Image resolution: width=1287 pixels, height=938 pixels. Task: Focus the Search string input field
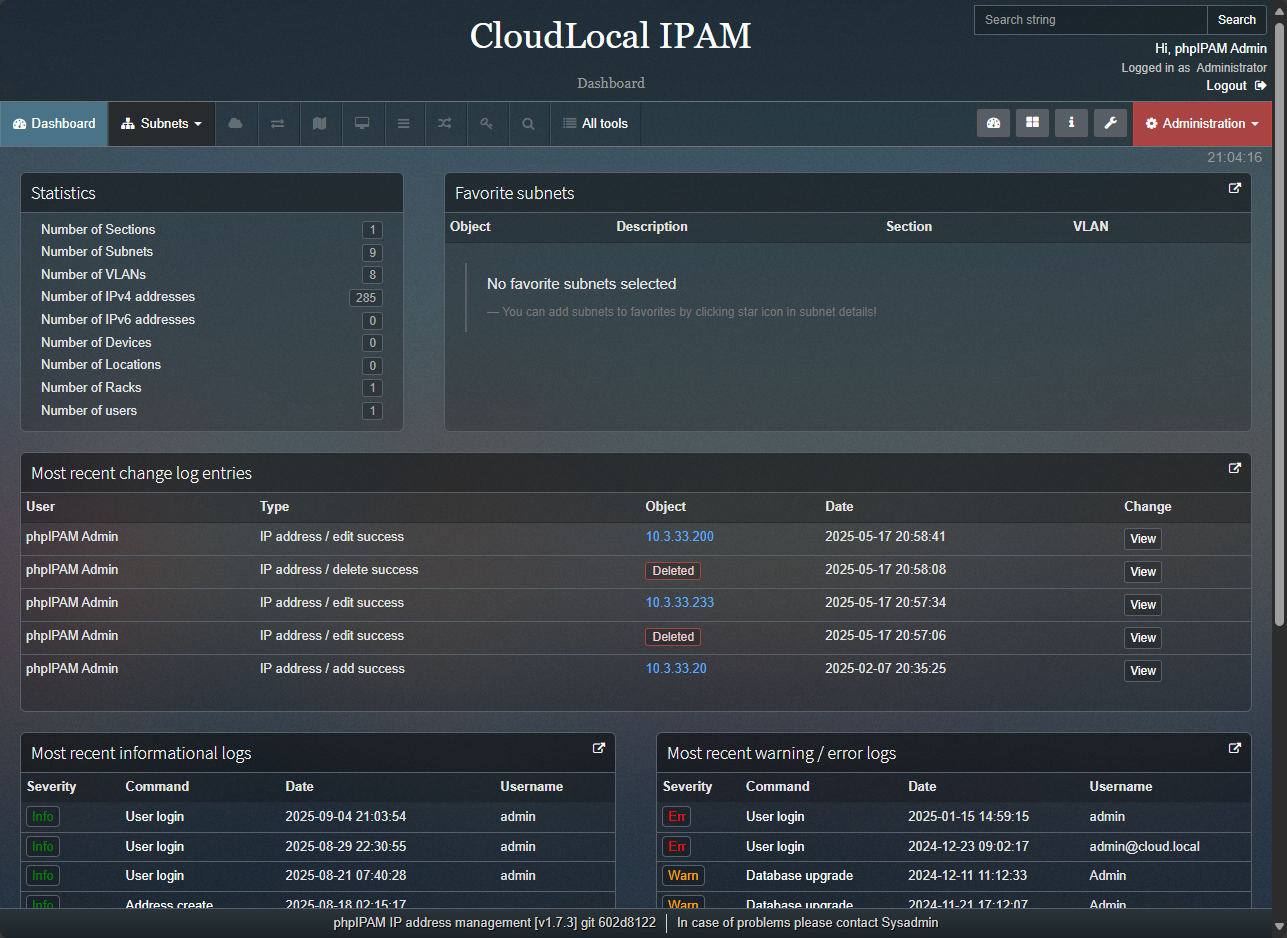click(x=1091, y=20)
